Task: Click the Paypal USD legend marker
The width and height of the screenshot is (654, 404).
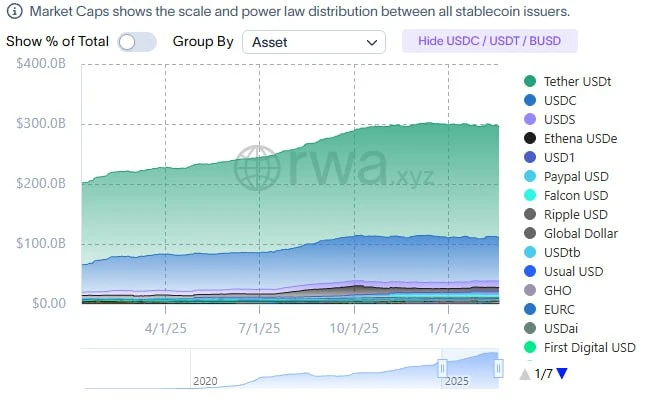Action: pos(529,176)
